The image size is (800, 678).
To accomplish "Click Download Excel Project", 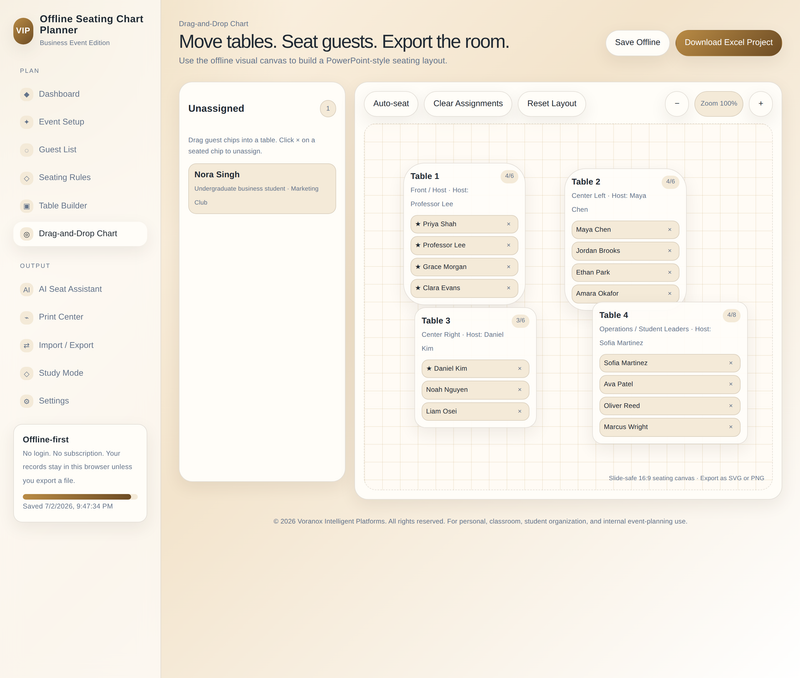I will [729, 43].
